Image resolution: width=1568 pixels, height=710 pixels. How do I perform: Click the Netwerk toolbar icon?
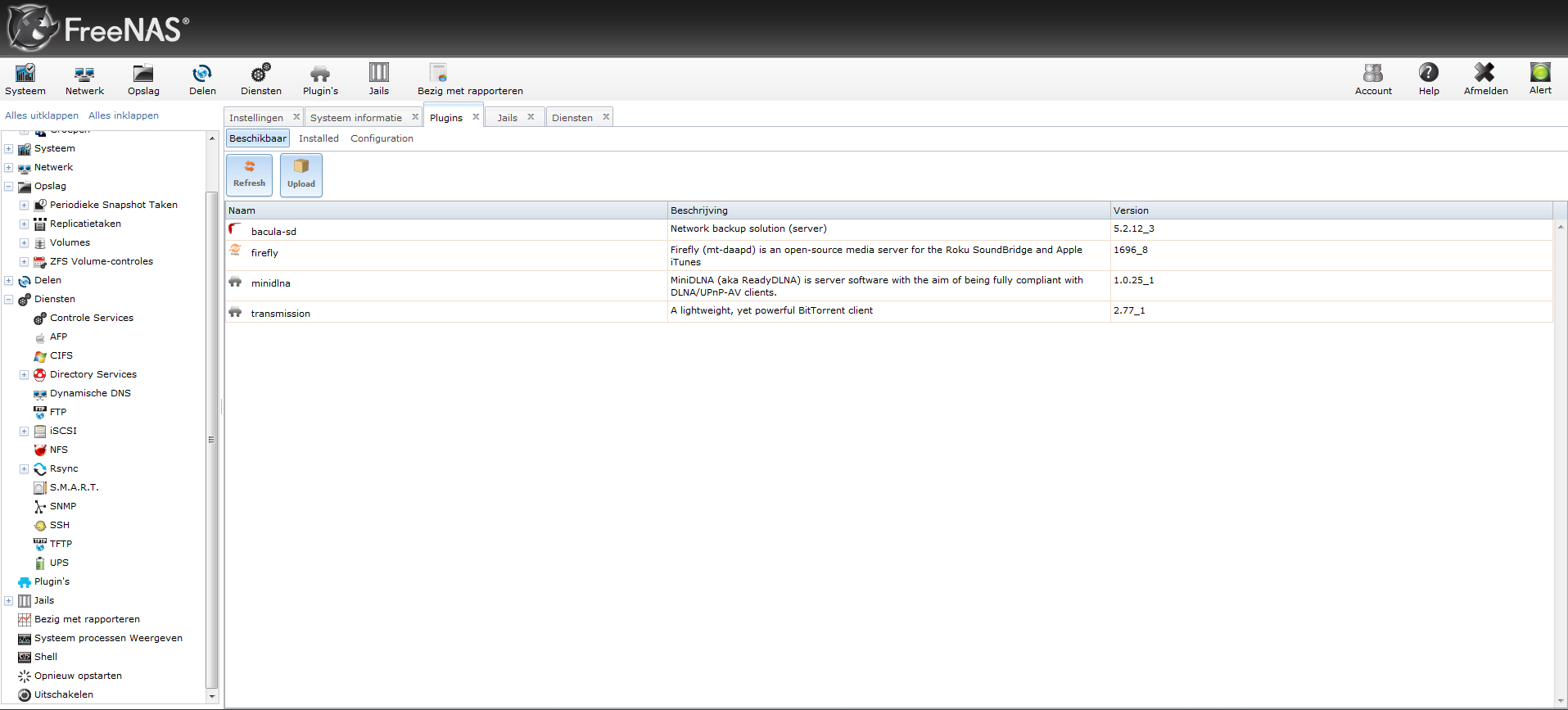[x=84, y=79]
